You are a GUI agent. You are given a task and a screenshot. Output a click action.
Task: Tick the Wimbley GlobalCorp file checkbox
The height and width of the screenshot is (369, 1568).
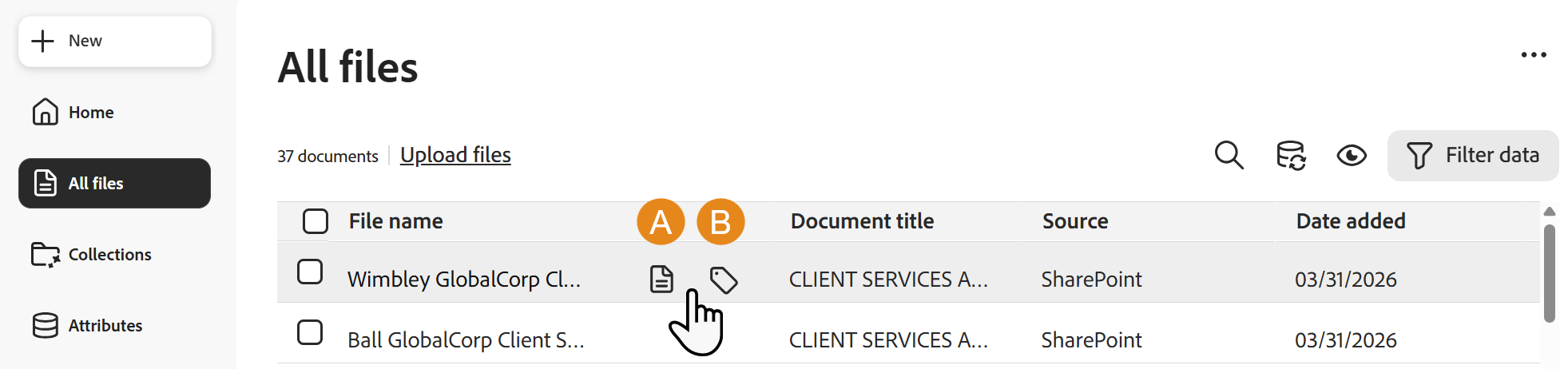coord(310,272)
